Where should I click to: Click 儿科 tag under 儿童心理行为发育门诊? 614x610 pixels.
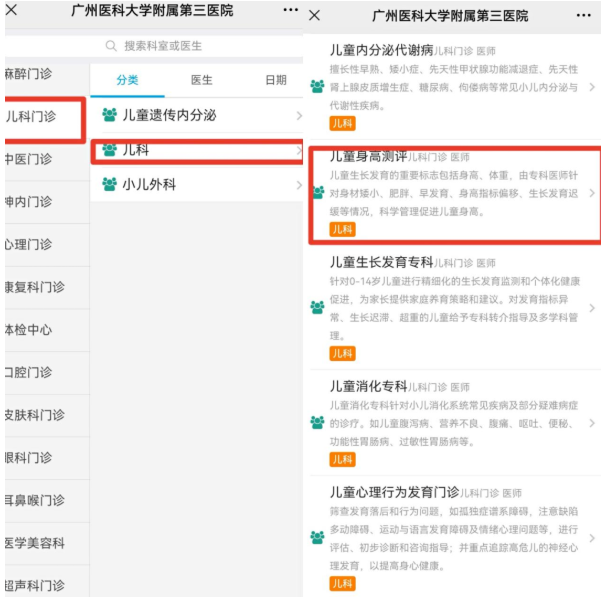342,584
